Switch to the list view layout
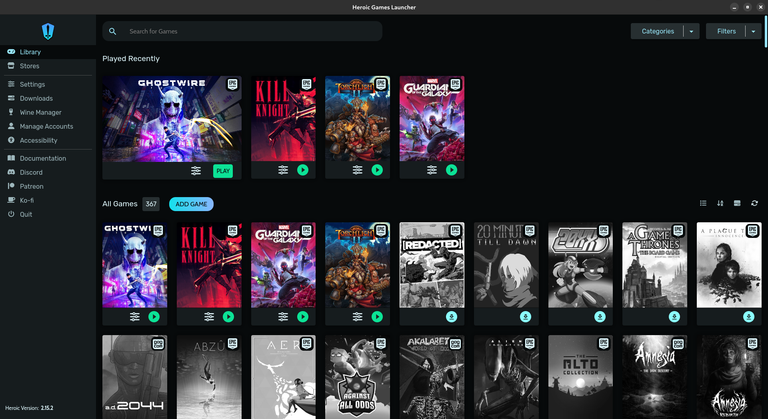This screenshot has height=419, width=768. pos(703,203)
